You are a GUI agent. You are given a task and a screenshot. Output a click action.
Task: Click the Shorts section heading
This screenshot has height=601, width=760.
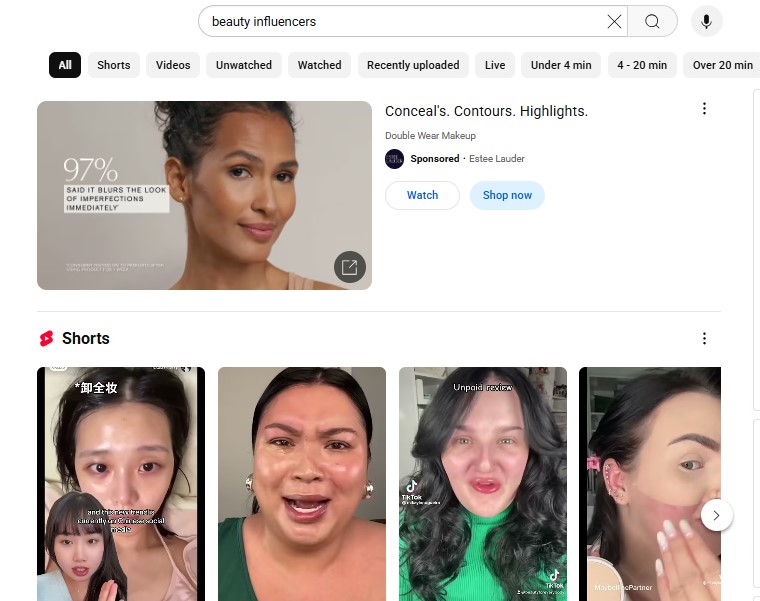pos(86,338)
